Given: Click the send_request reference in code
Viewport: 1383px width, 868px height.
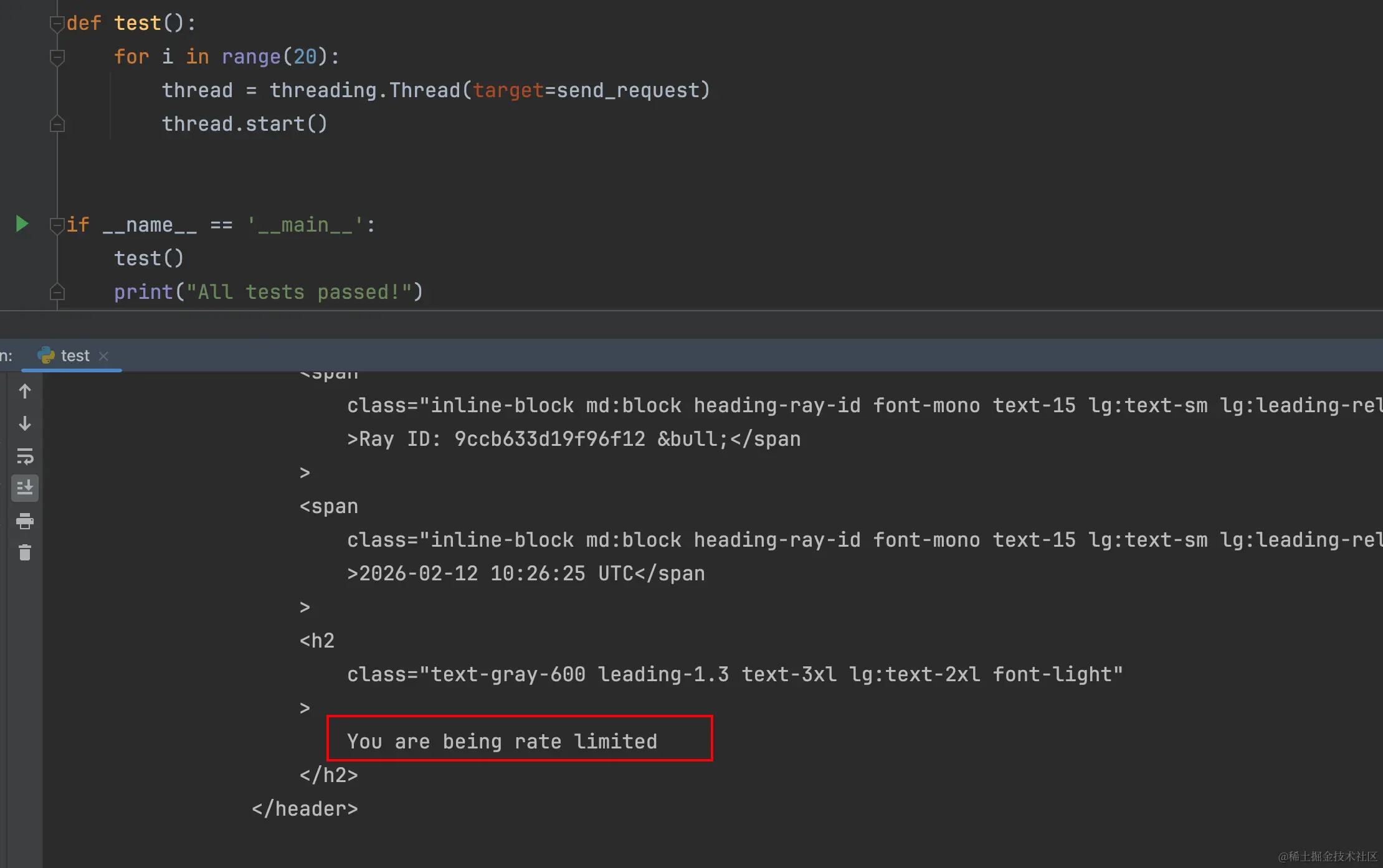Looking at the screenshot, I should pos(628,90).
